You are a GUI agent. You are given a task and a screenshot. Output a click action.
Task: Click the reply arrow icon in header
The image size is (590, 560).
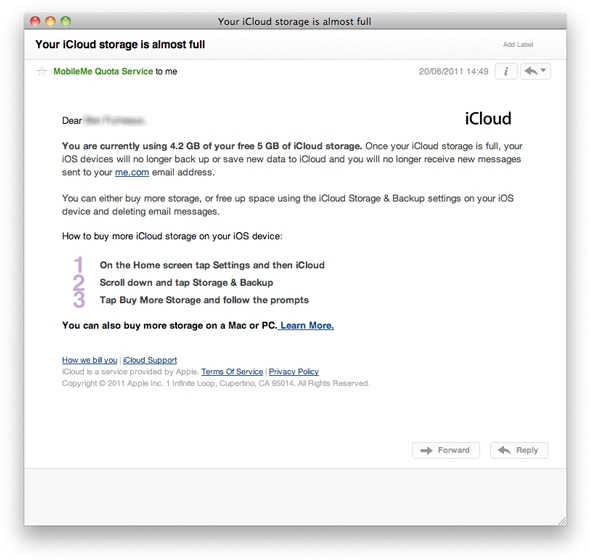(x=531, y=71)
